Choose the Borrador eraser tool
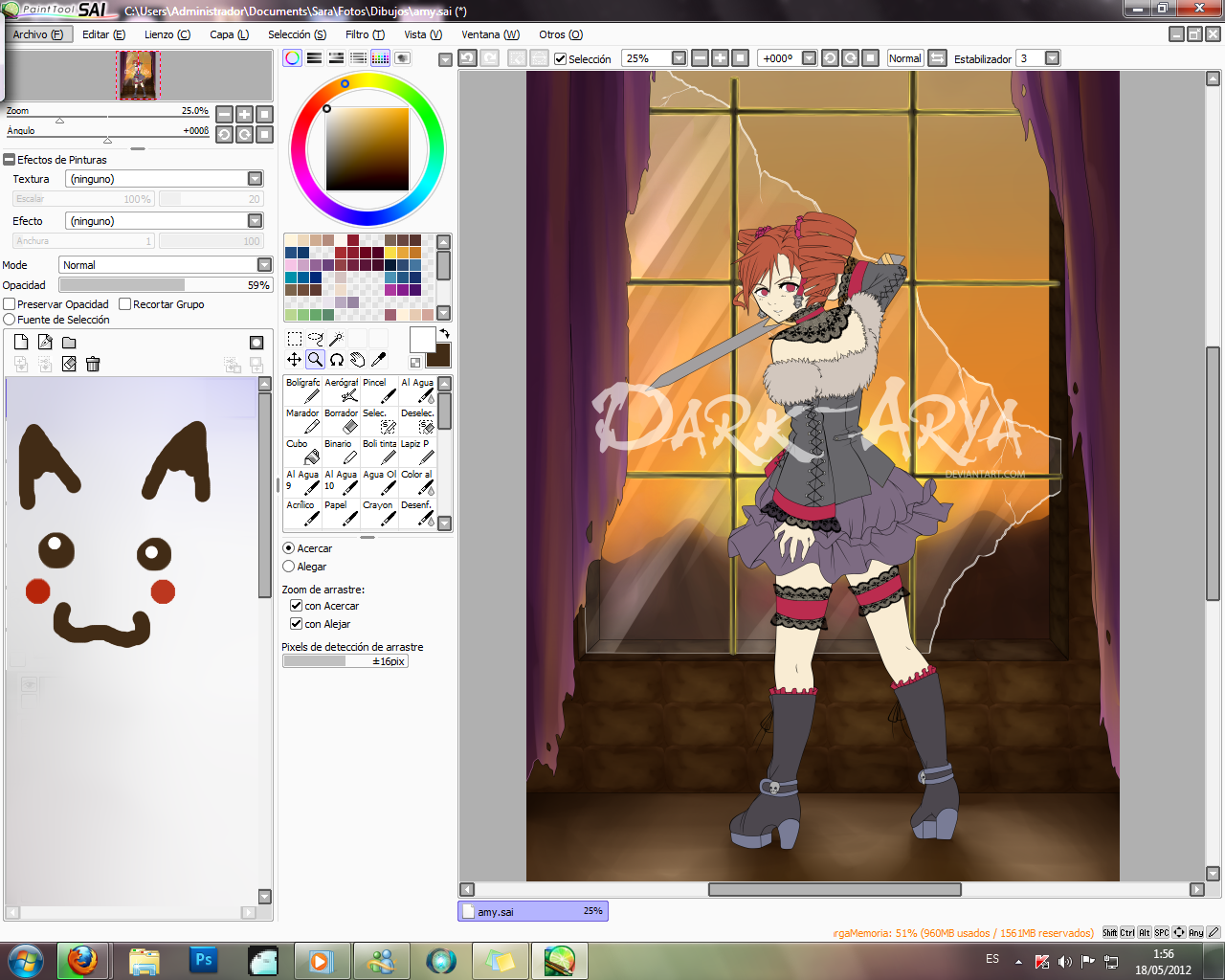This screenshot has height=980, width=1225. pyautogui.click(x=341, y=421)
